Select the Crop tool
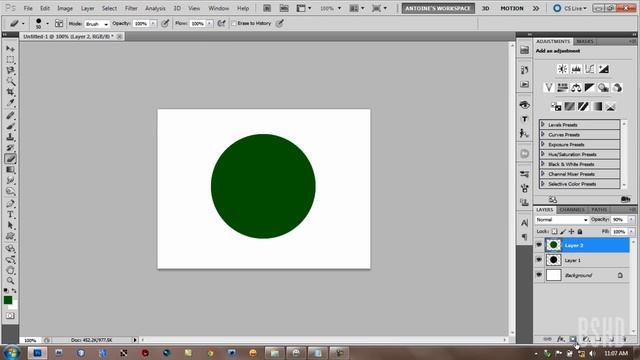Viewport: 640px width, 360px height. 10,92
